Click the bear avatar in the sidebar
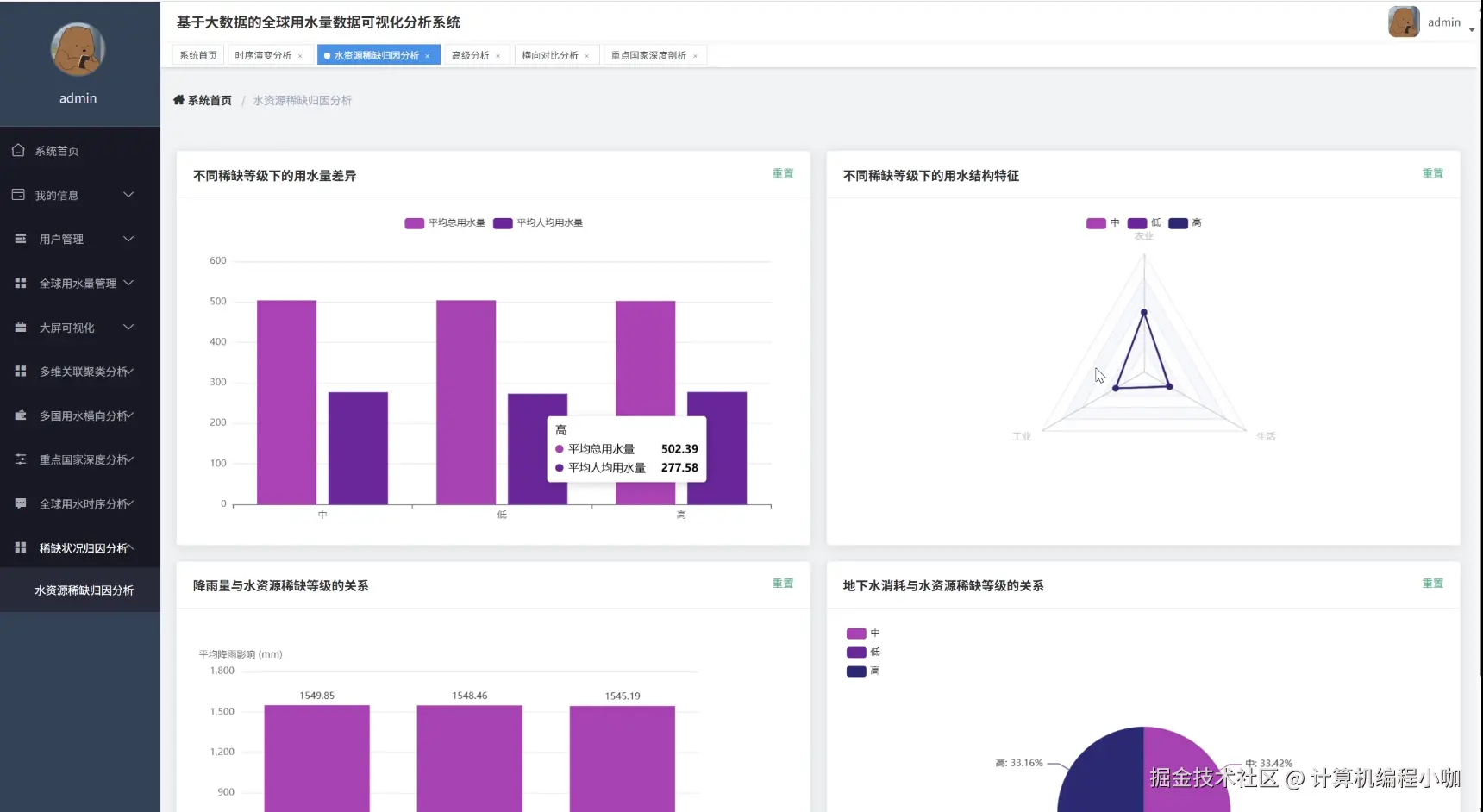Viewport: 1483px width, 812px height. click(x=78, y=50)
